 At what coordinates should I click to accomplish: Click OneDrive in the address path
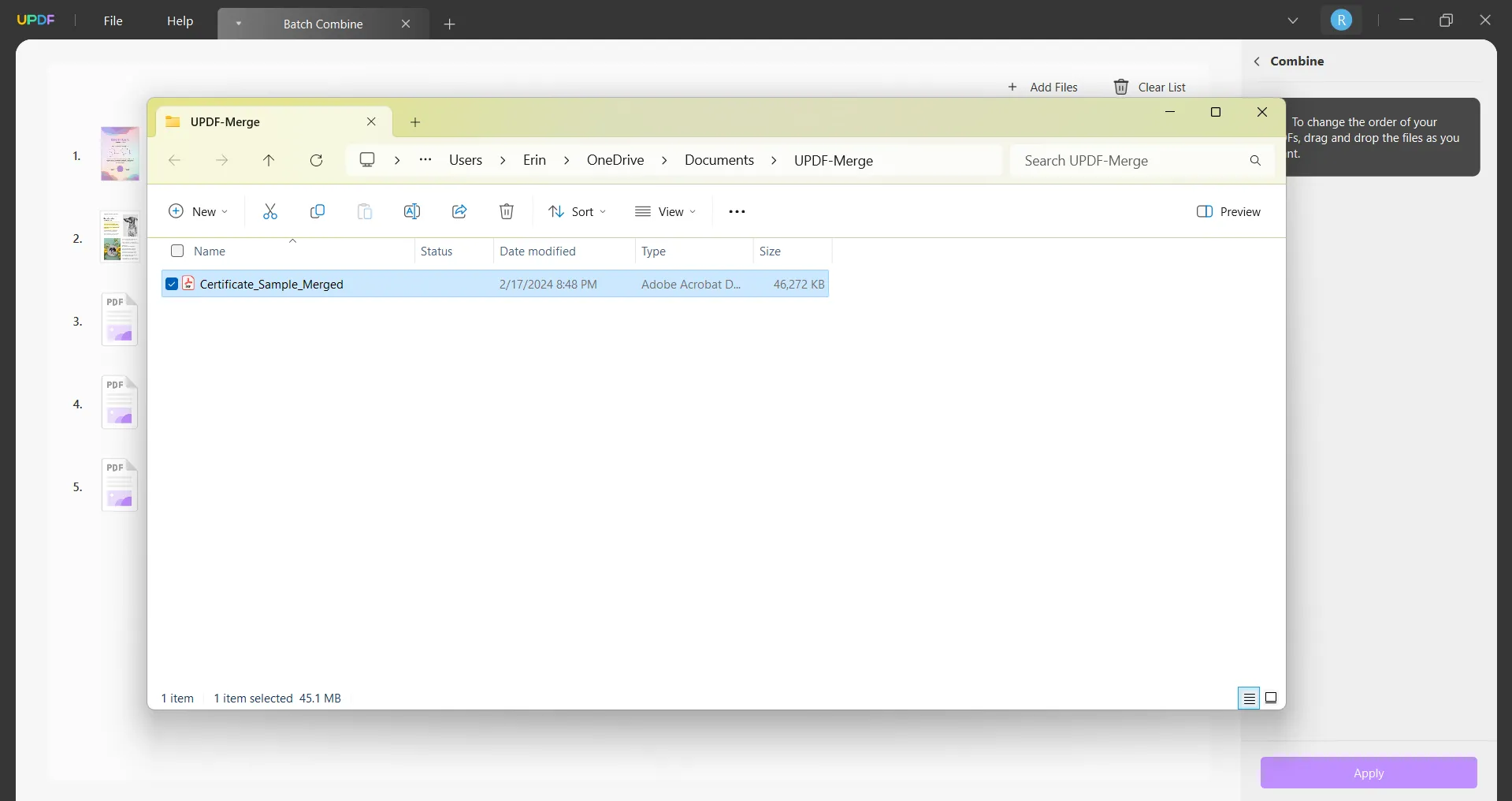[x=615, y=160]
